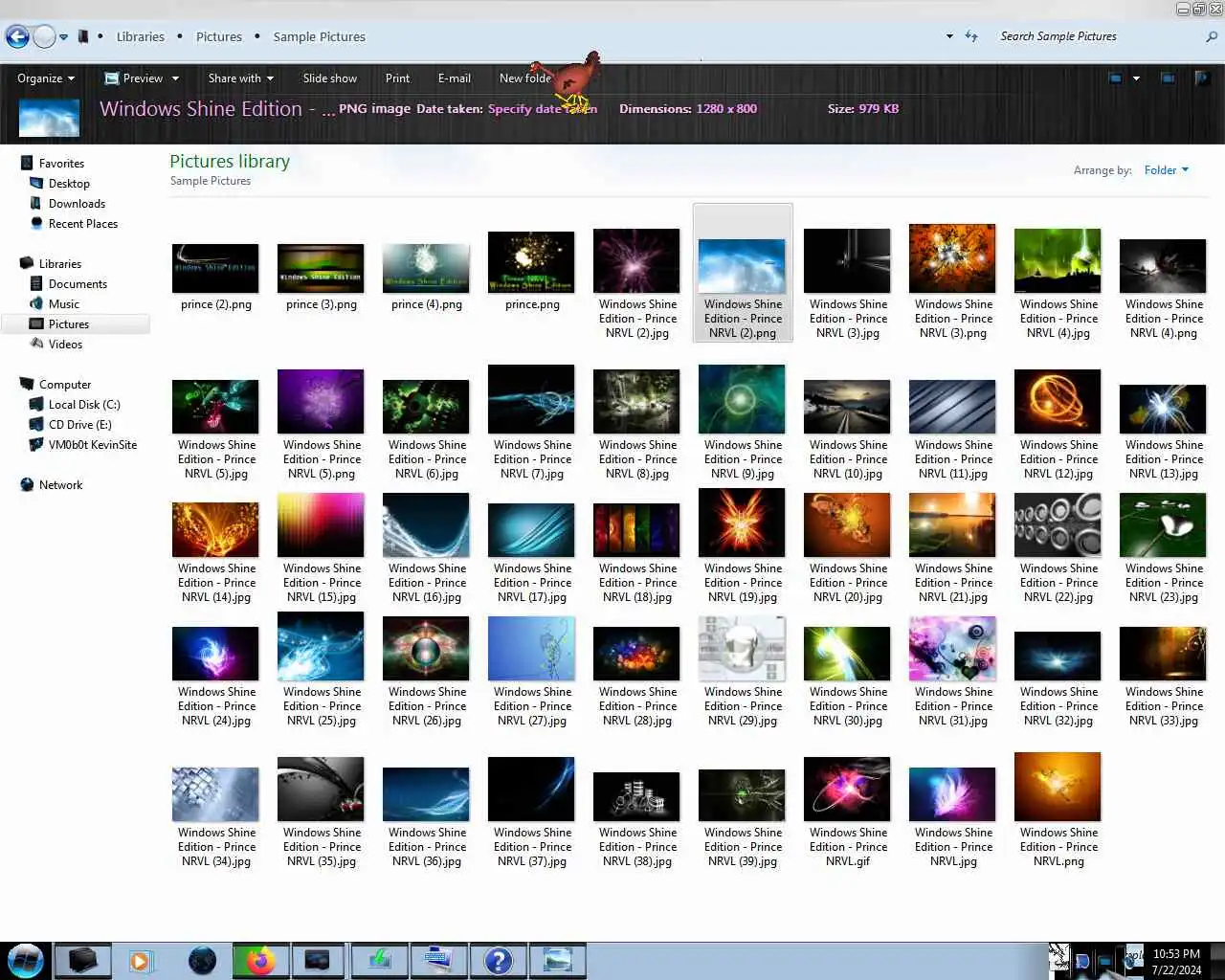Select the prince.png thumbnail
This screenshot has width=1225, height=980.
tap(531, 262)
